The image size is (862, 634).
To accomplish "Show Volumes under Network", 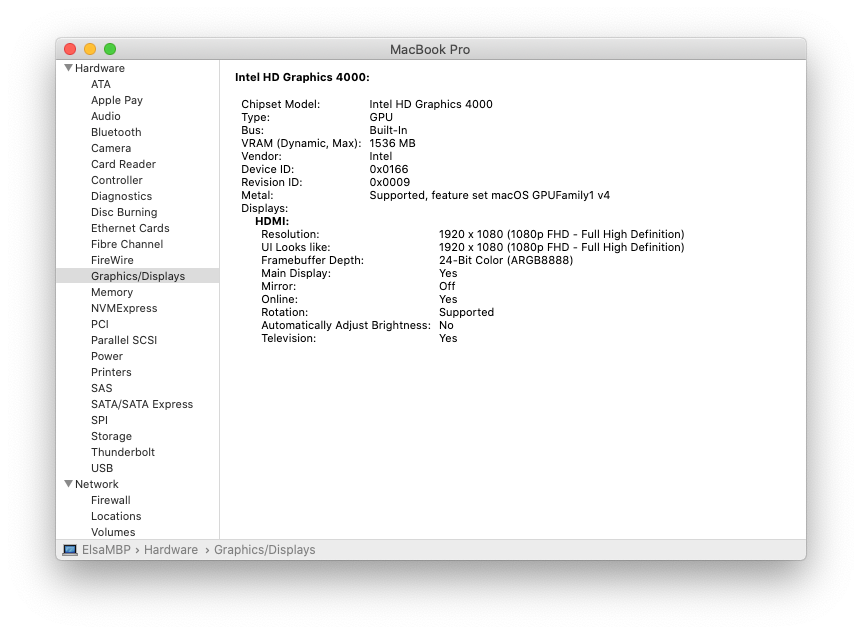I will [113, 532].
